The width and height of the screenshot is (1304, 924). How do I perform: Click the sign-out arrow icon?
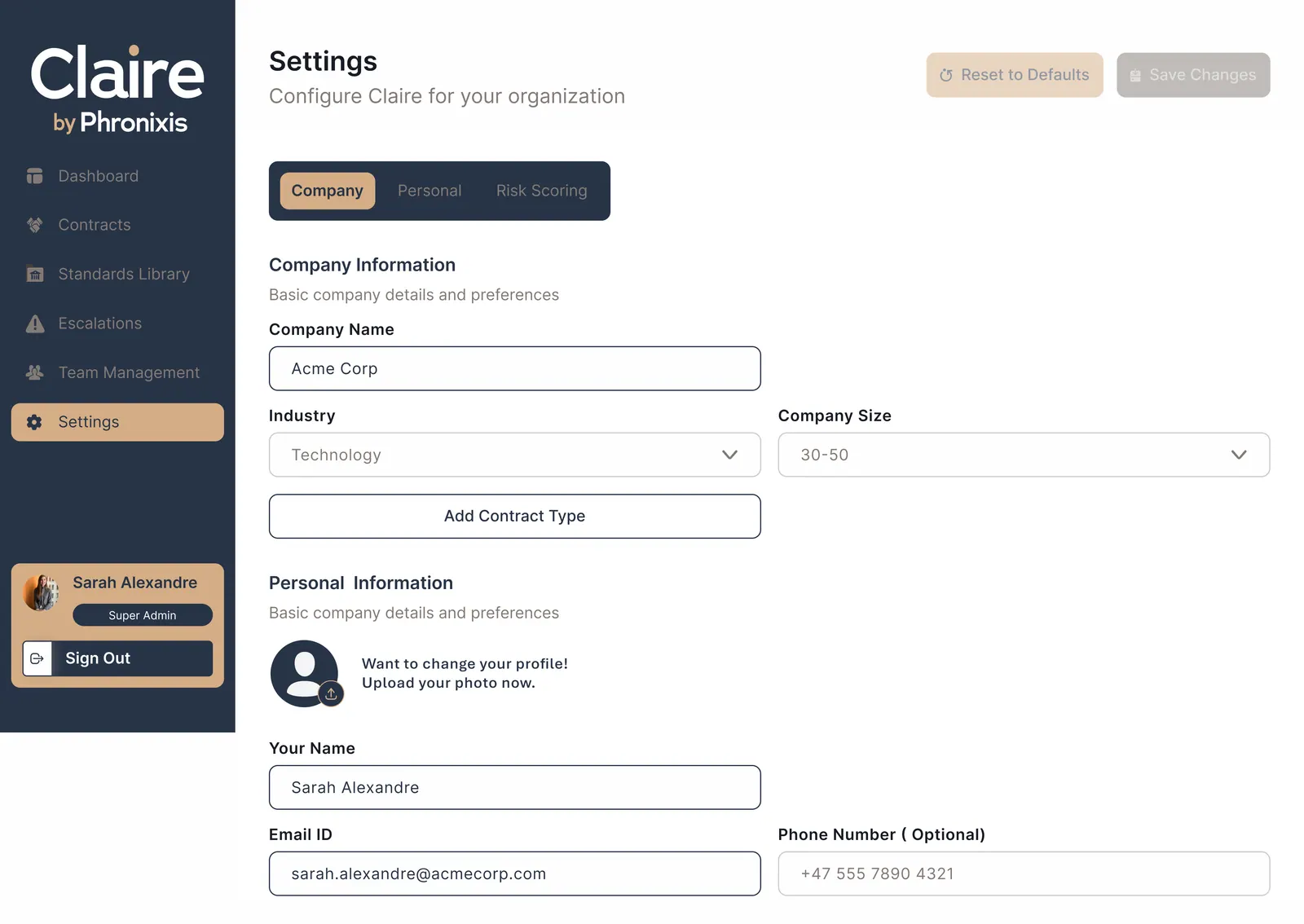coord(37,658)
